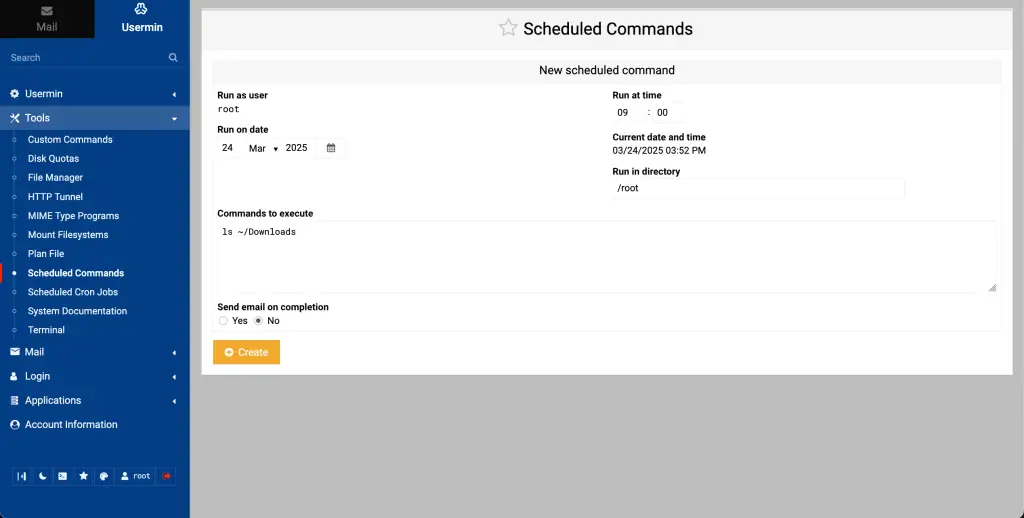Open MIME Type Programs
The image size is (1024, 518).
tap(73, 216)
